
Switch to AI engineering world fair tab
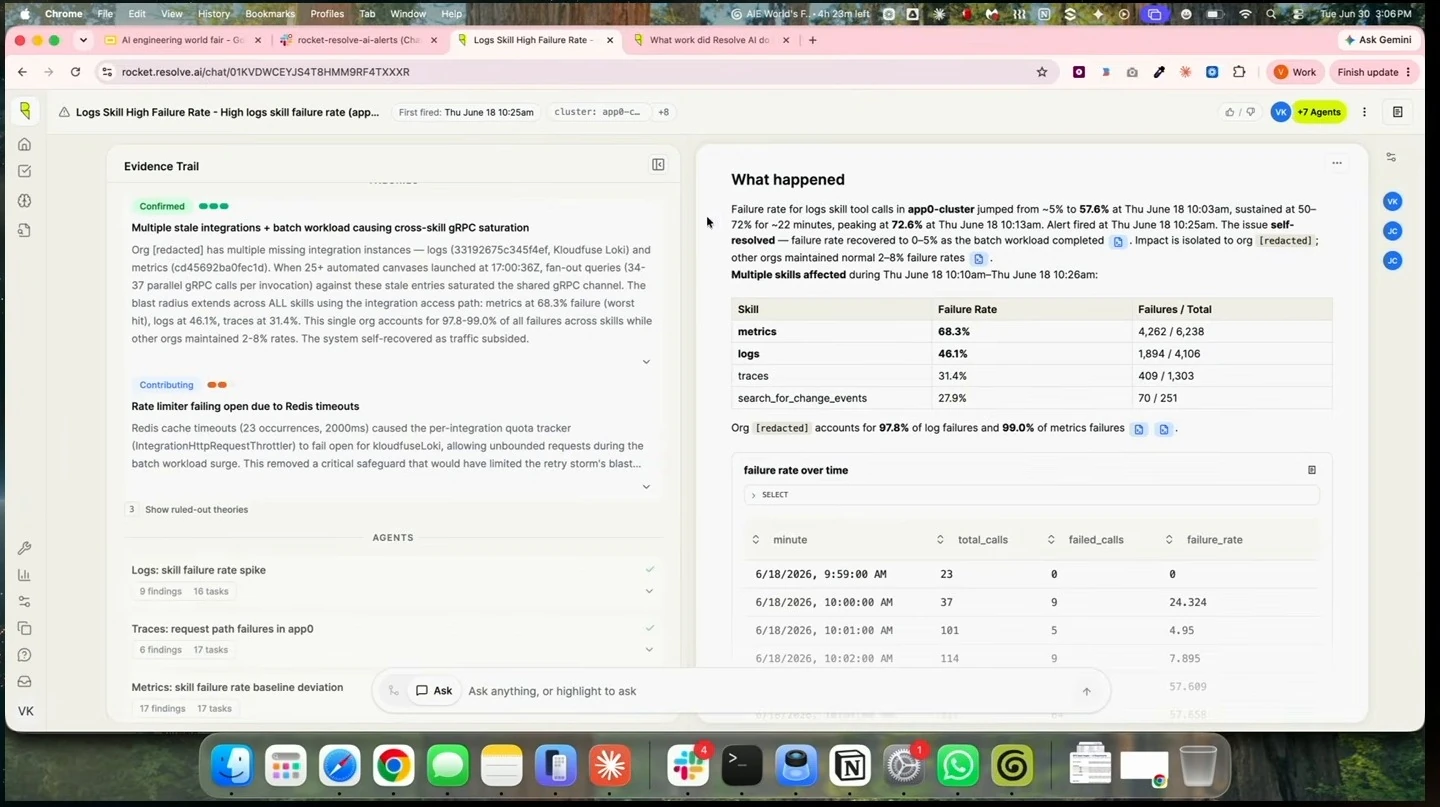182,40
